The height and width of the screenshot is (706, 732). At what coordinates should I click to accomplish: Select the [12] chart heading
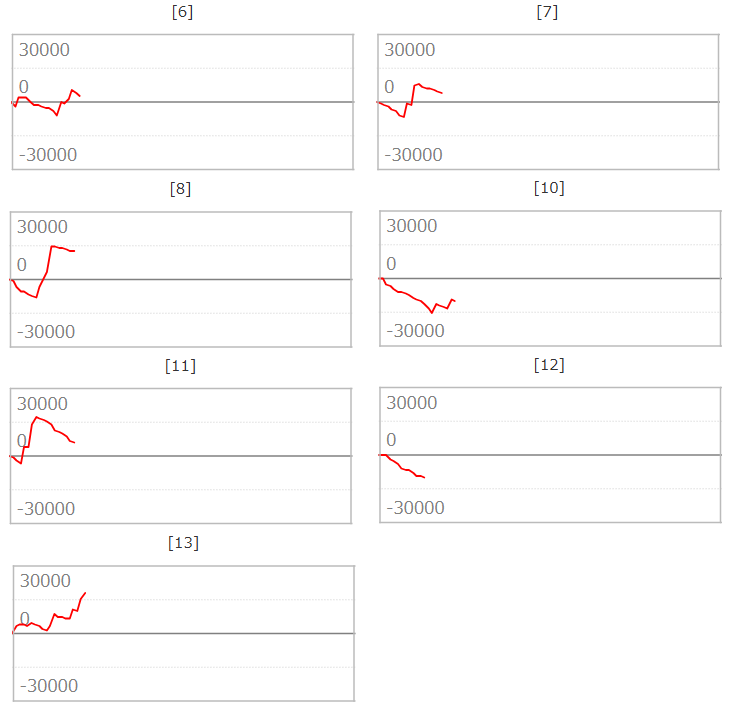point(550,365)
